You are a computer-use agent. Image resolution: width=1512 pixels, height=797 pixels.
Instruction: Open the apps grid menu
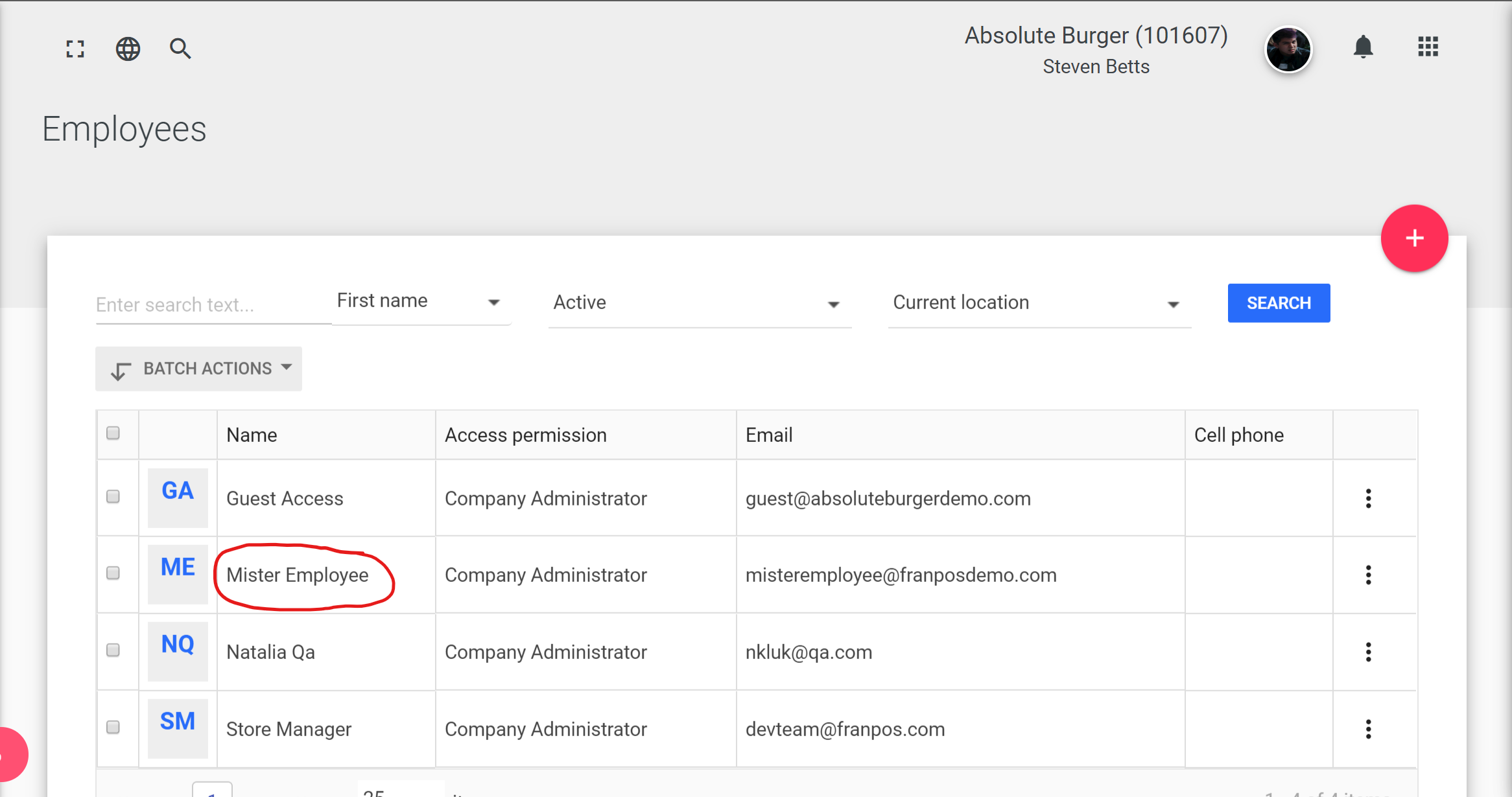click(1428, 47)
